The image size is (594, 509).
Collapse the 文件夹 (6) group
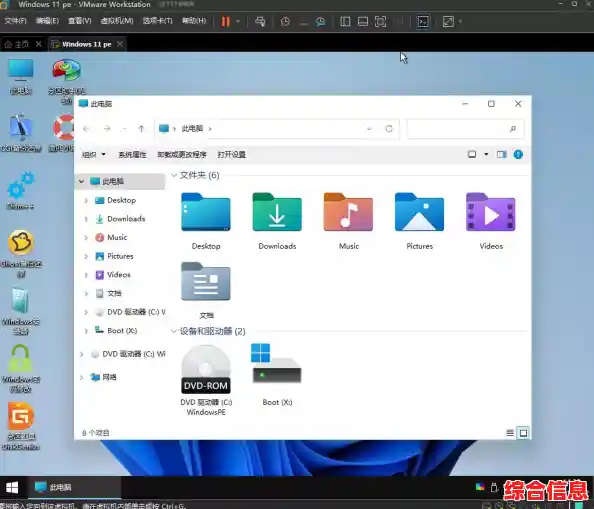(174, 175)
